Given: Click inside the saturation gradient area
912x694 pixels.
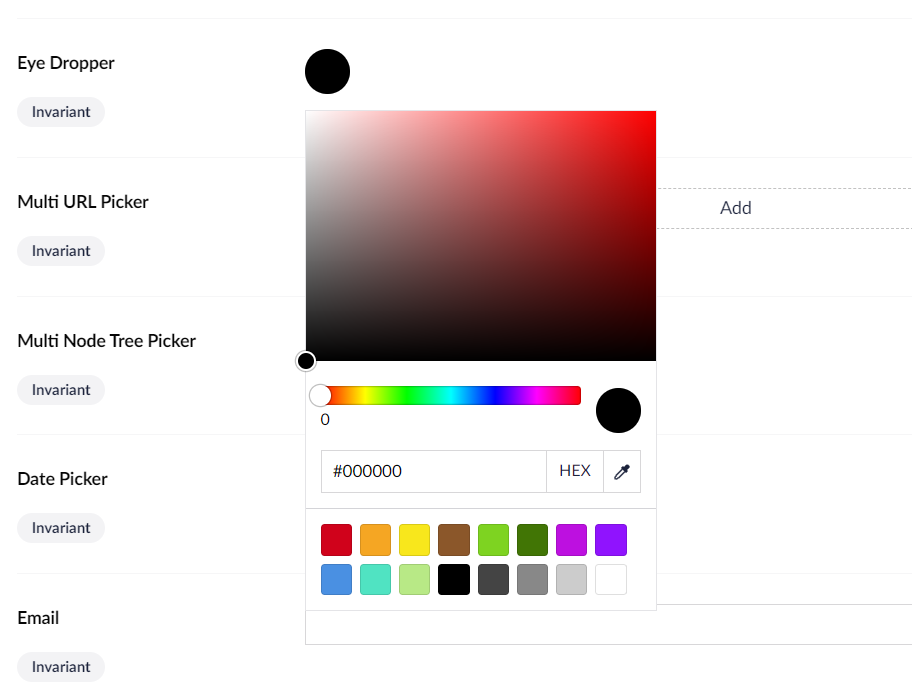Looking at the screenshot, I should click(480, 235).
